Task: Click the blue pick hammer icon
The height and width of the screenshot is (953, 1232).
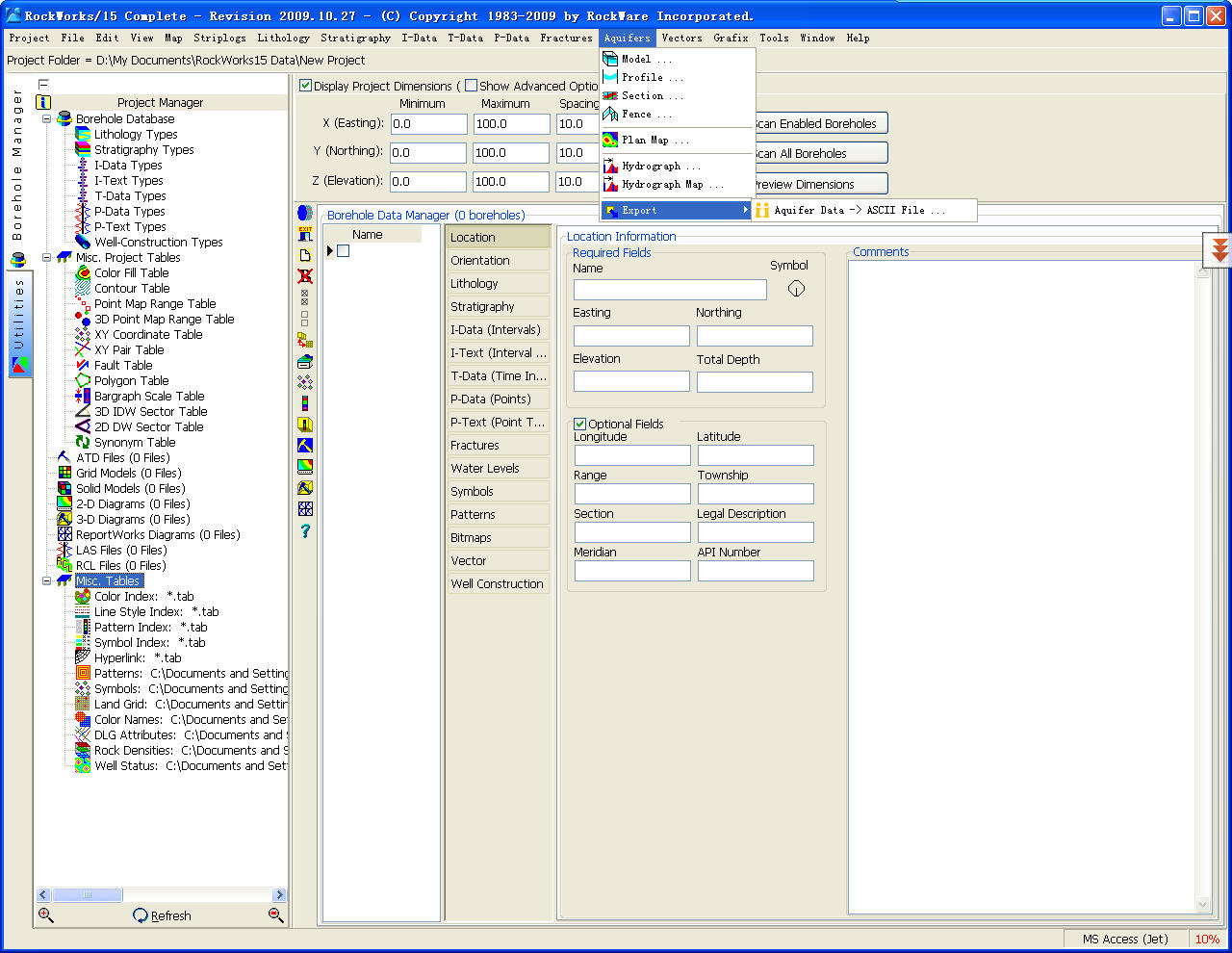Action: click(305, 445)
